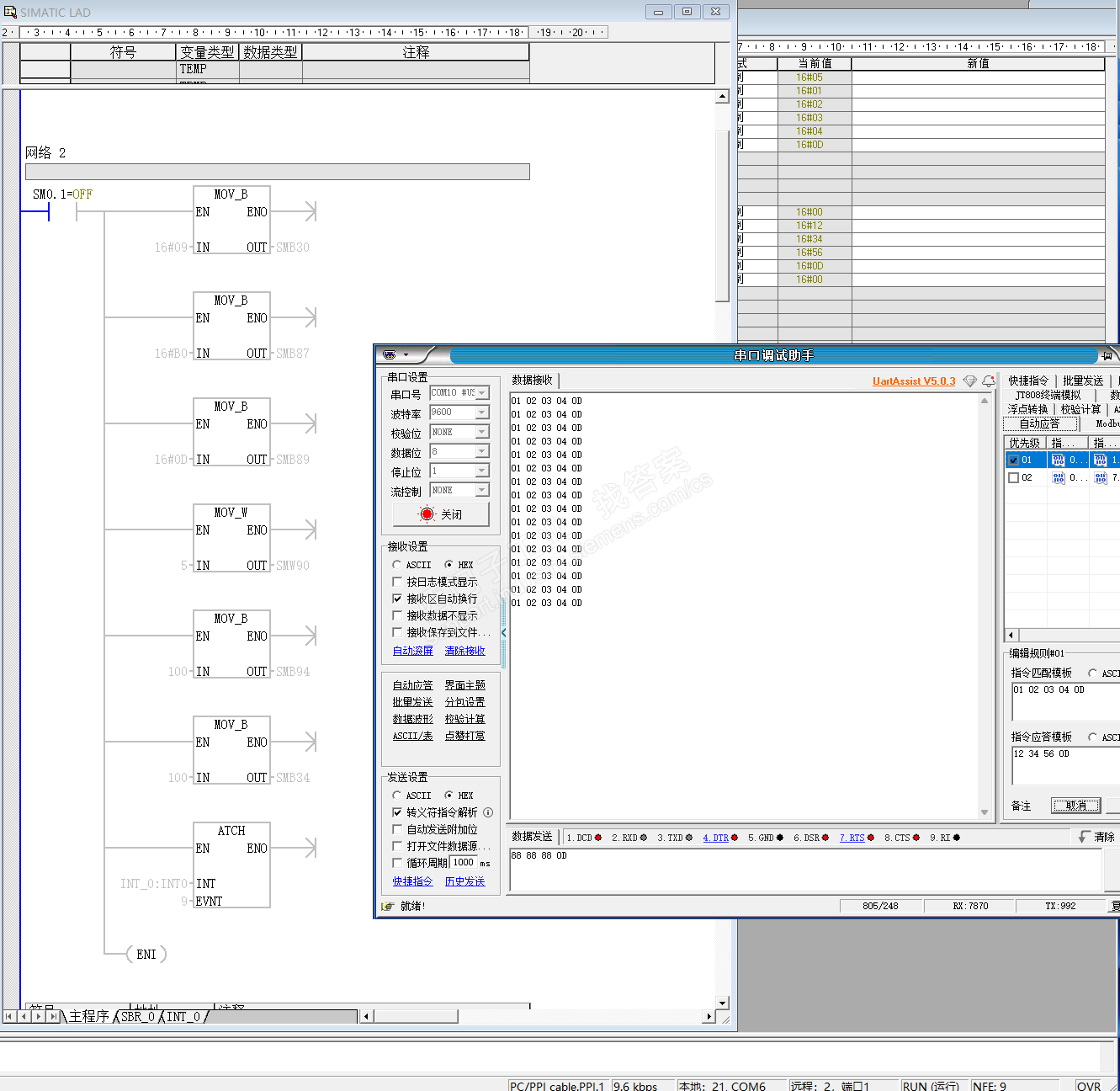Click the diamond icon beside UartAssist version
The width and height of the screenshot is (1120, 1091).
click(x=969, y=381)
